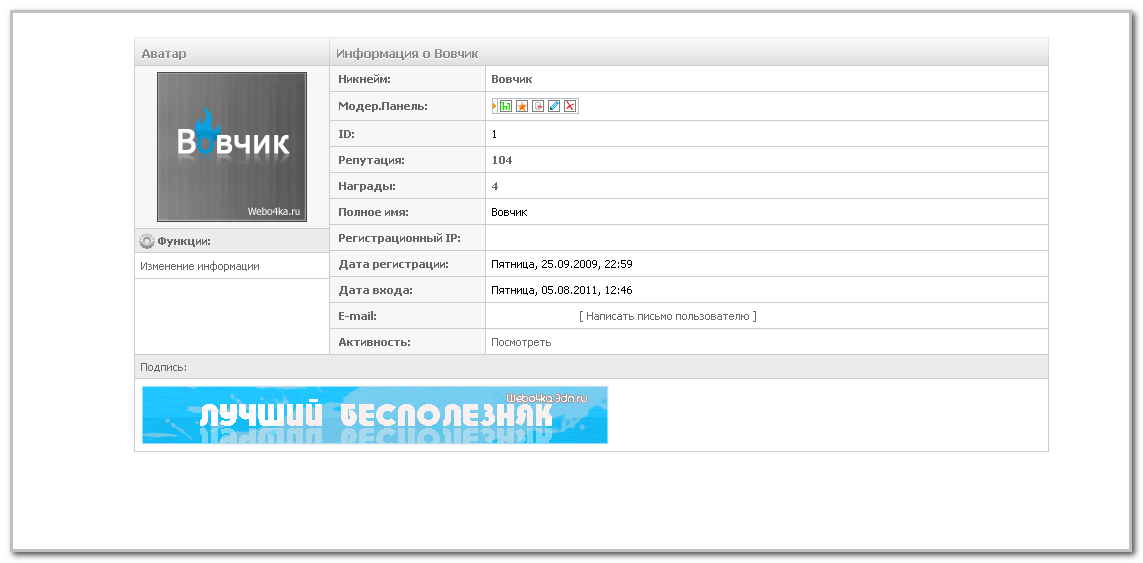Click the blue pencil edit icon
This screenshot has height=563, width=1143.
[554, 106]
